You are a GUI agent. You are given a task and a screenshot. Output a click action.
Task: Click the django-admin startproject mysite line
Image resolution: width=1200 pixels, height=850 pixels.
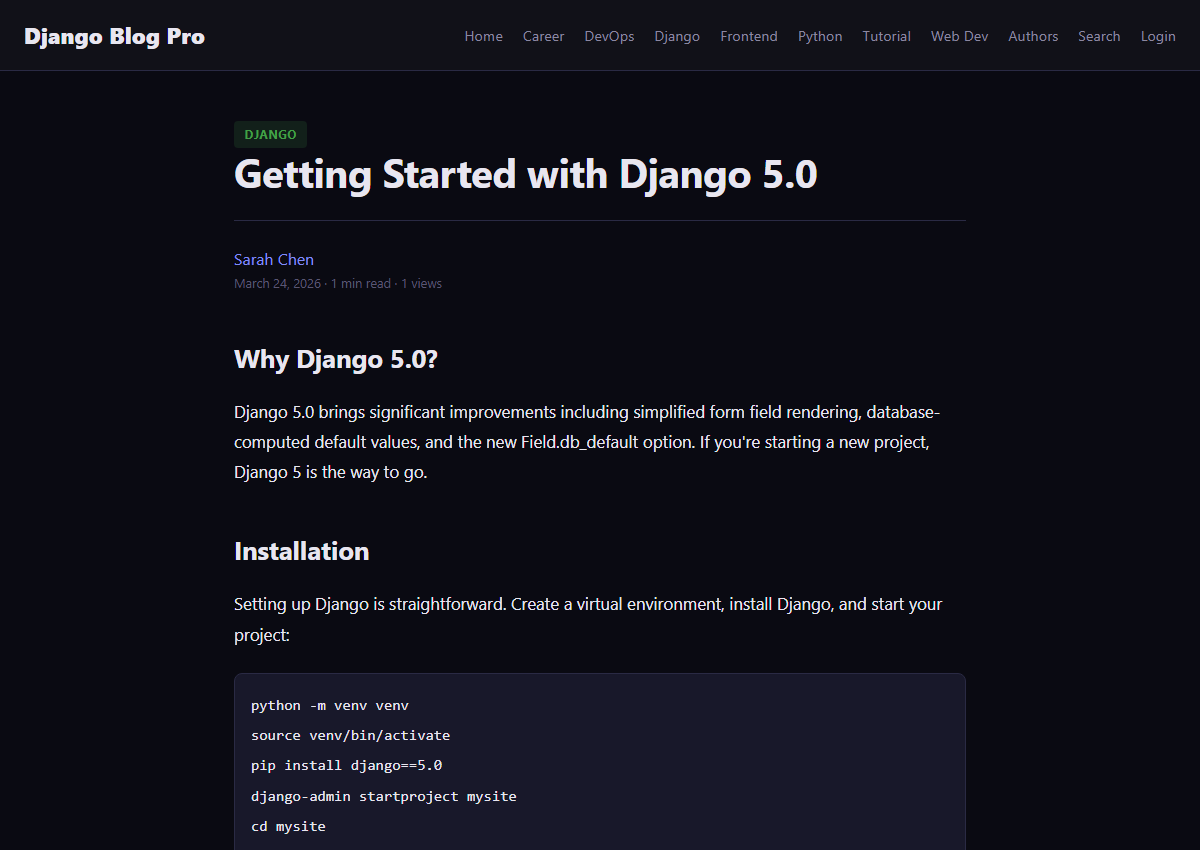[383, 796]
